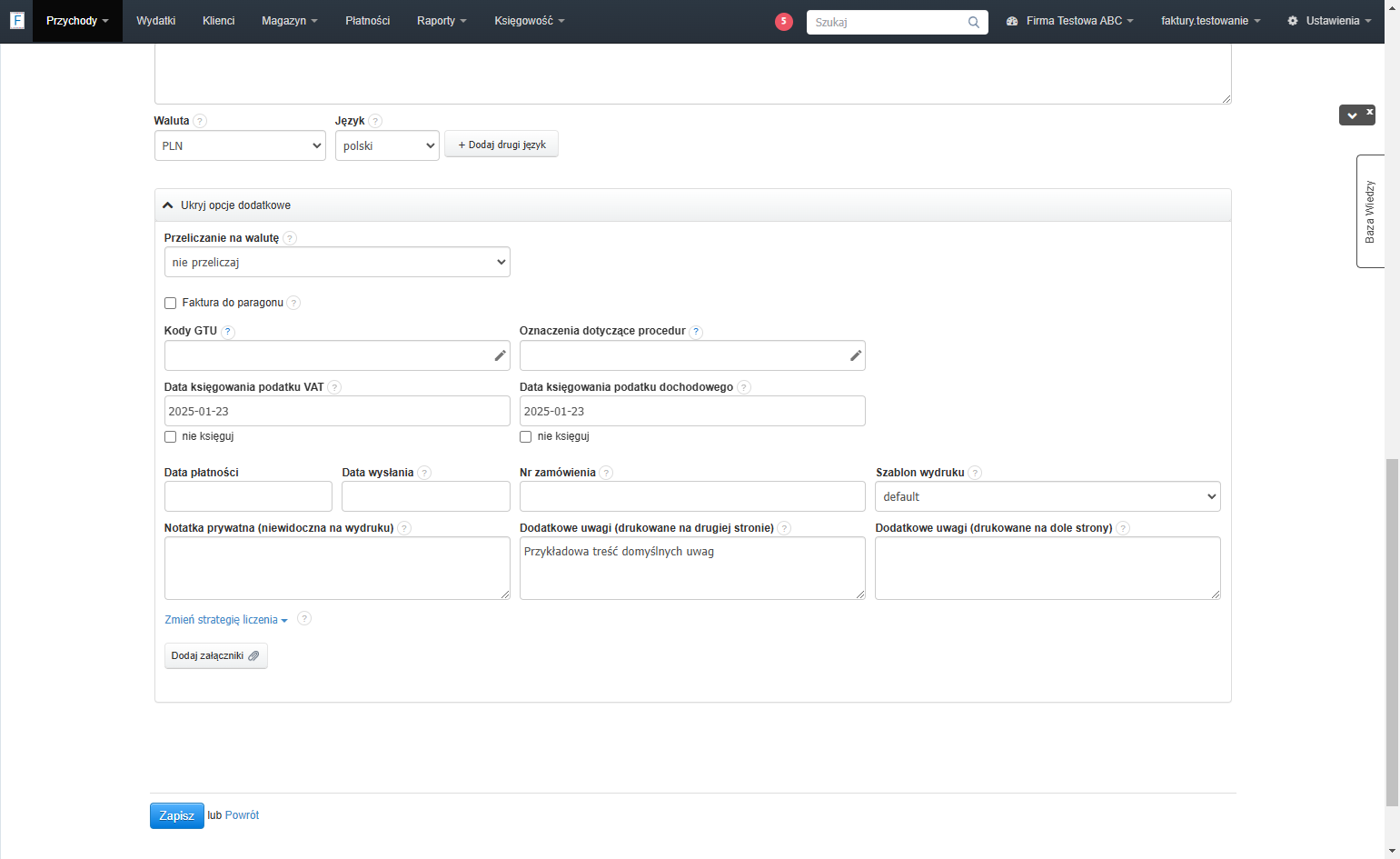Check nie księguj under VAT booking date

(x=170, y=437)
